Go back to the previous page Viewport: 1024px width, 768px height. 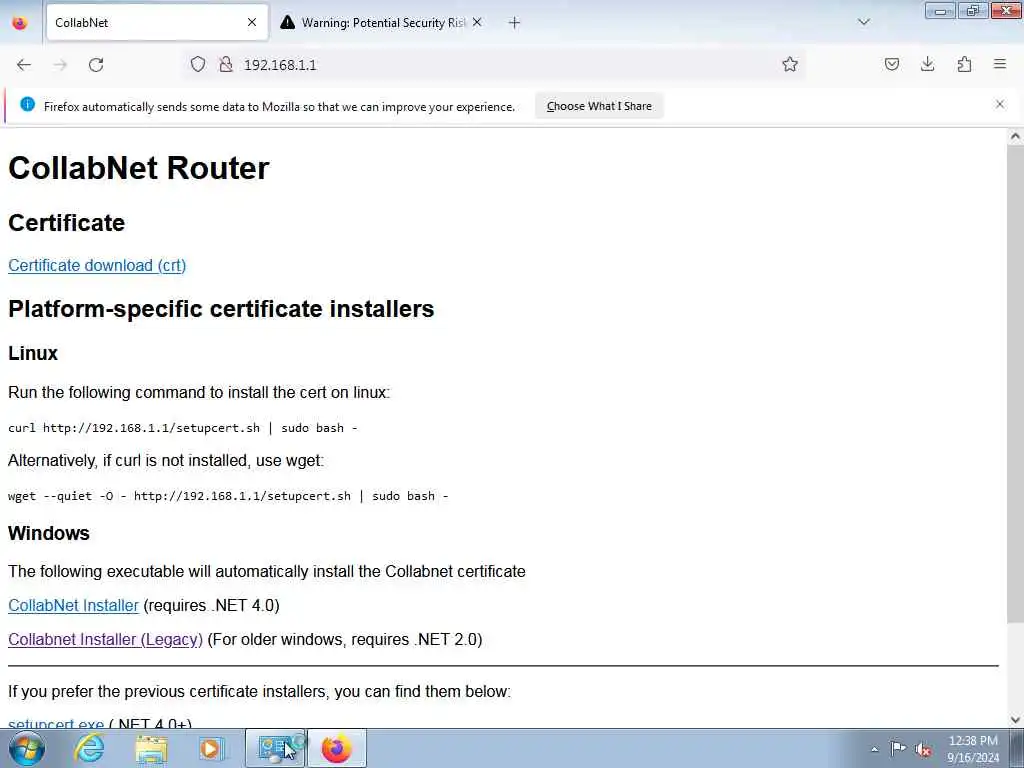pos(24,65)
